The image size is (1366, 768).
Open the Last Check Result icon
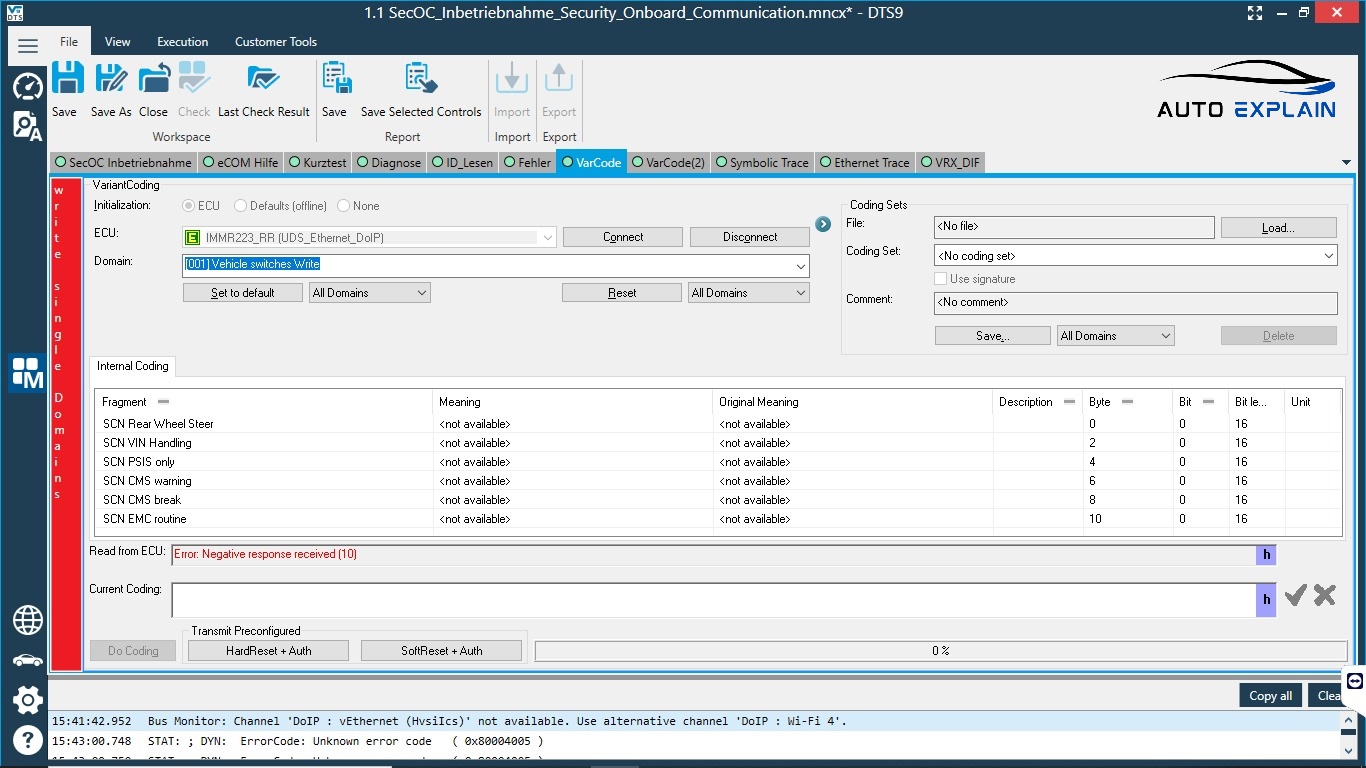pyautogui.click(x=263, y=80)
